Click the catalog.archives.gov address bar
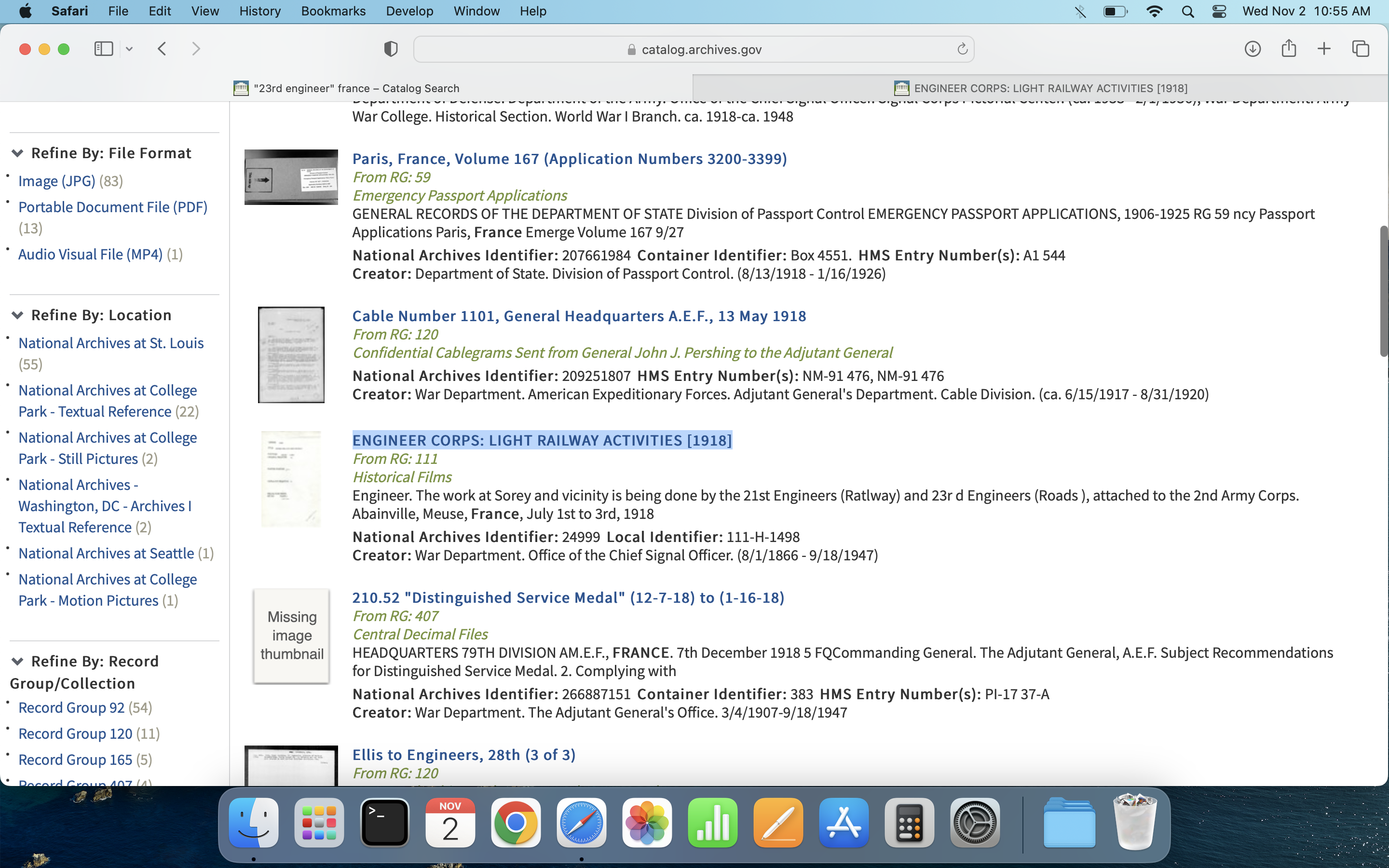Screen dimensions: 1389x868 [x=694, y=49]
